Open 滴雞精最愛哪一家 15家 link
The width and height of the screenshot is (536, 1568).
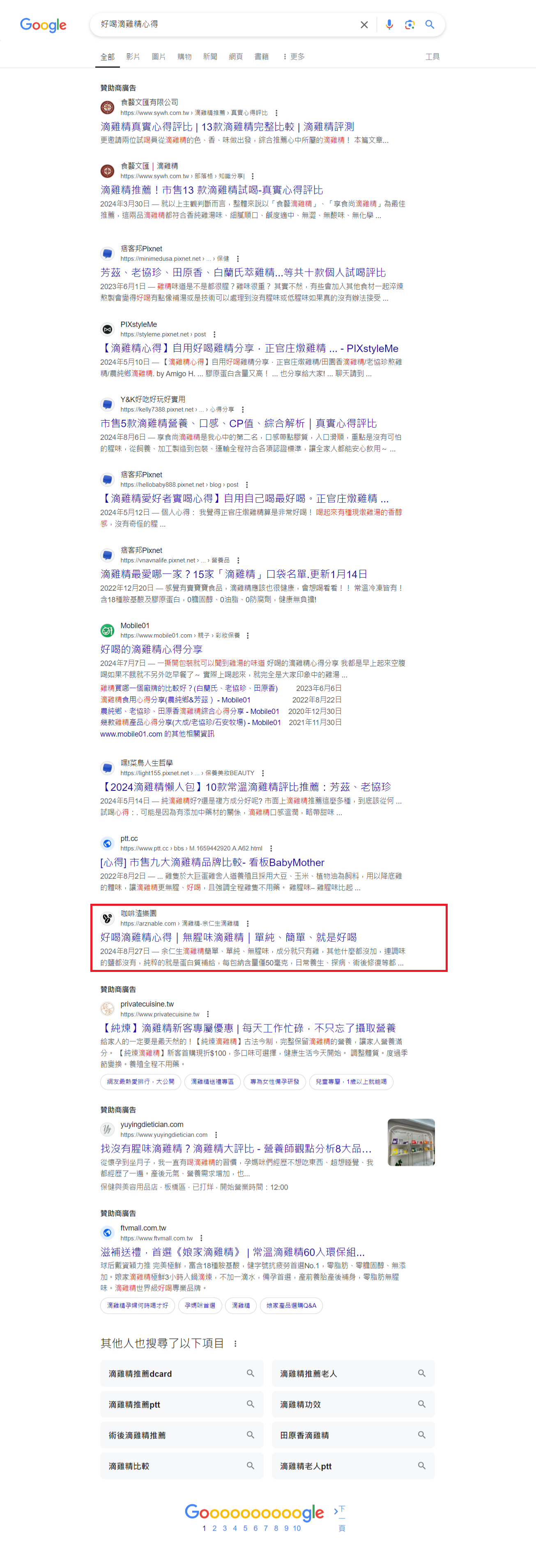click(x=234, y=574)
